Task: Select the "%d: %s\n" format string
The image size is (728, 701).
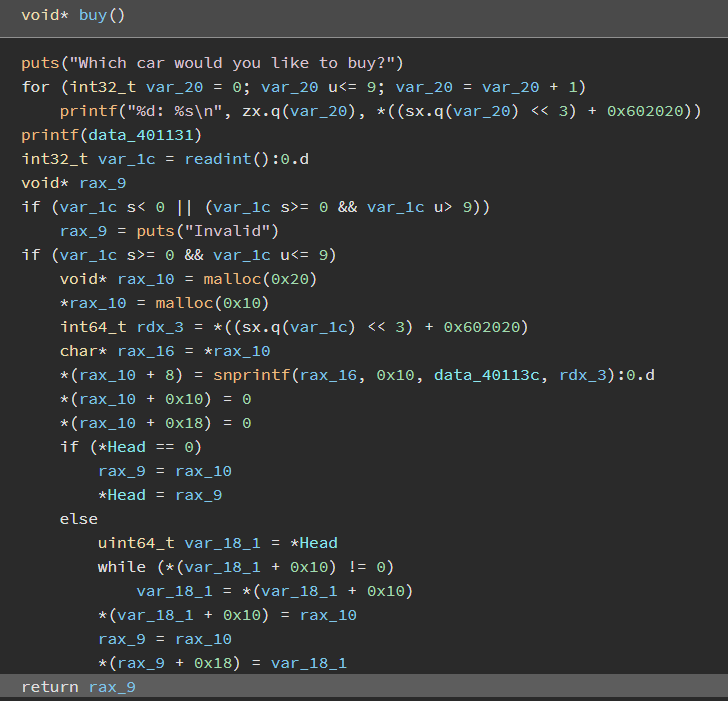Action: coord(179,111)
